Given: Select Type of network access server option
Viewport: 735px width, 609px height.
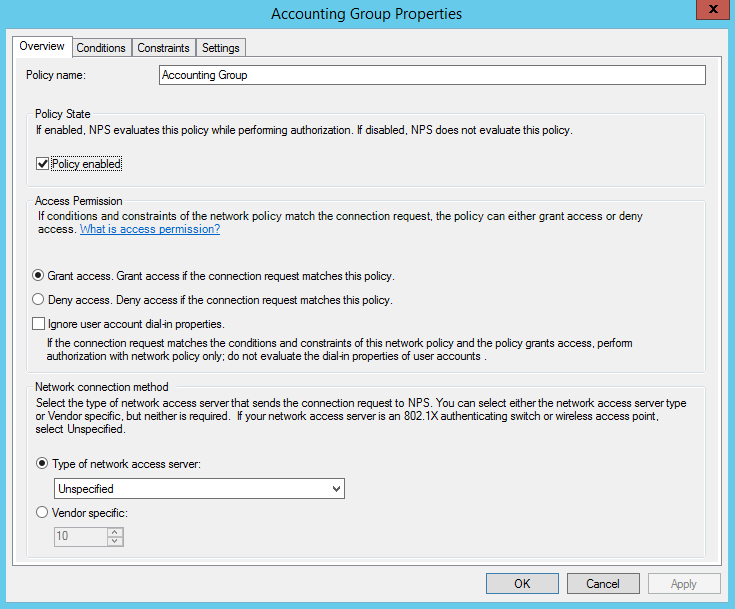Looking at the screenshot, I should pos(42,464).
